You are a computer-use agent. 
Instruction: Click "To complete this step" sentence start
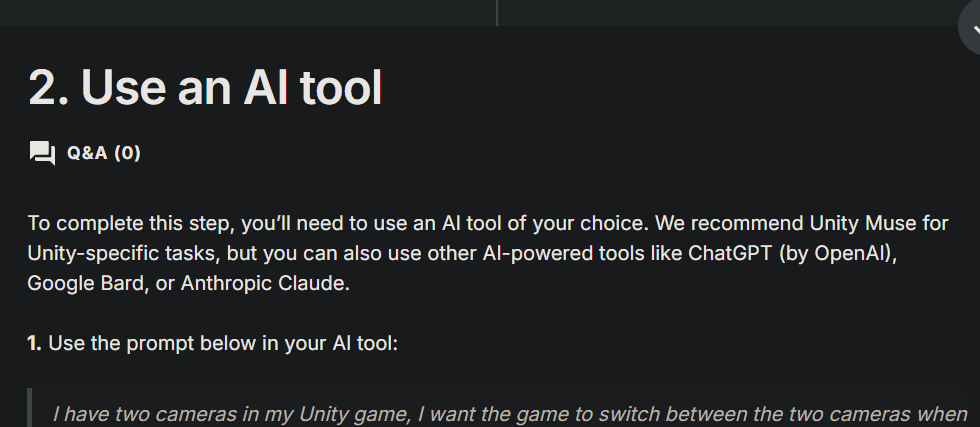tap(111, 222)
